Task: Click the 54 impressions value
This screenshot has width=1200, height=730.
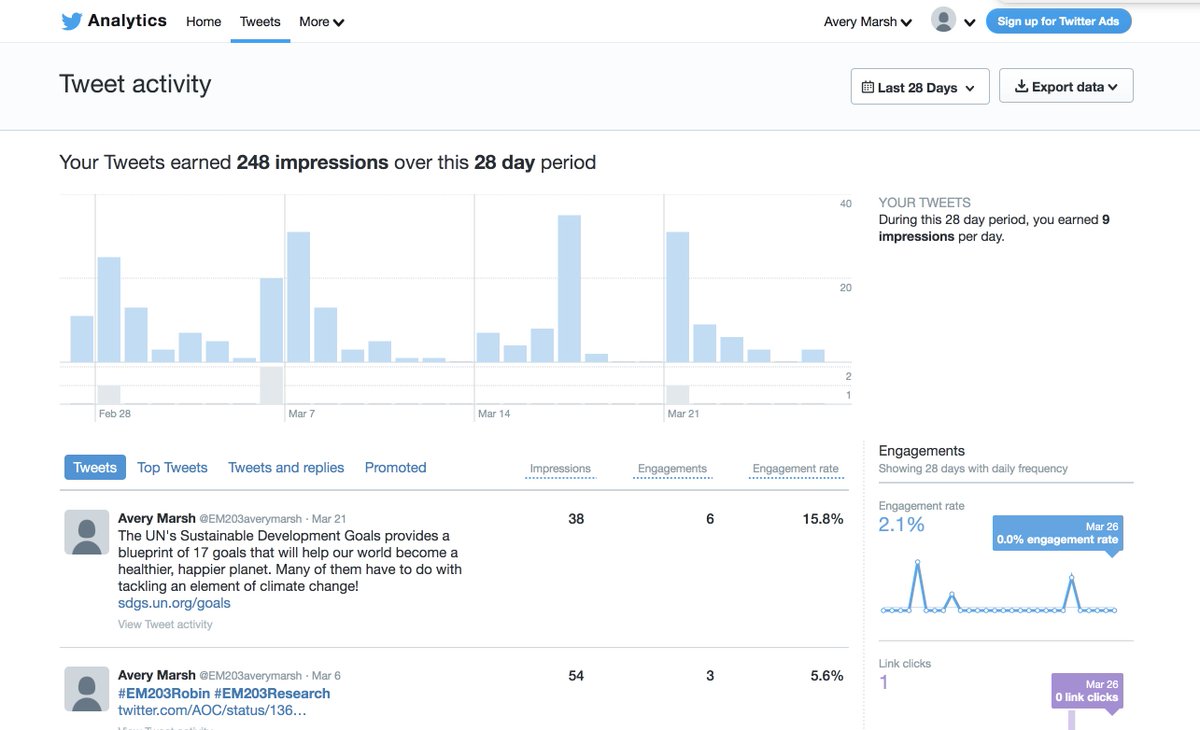Action: point(576,676)
